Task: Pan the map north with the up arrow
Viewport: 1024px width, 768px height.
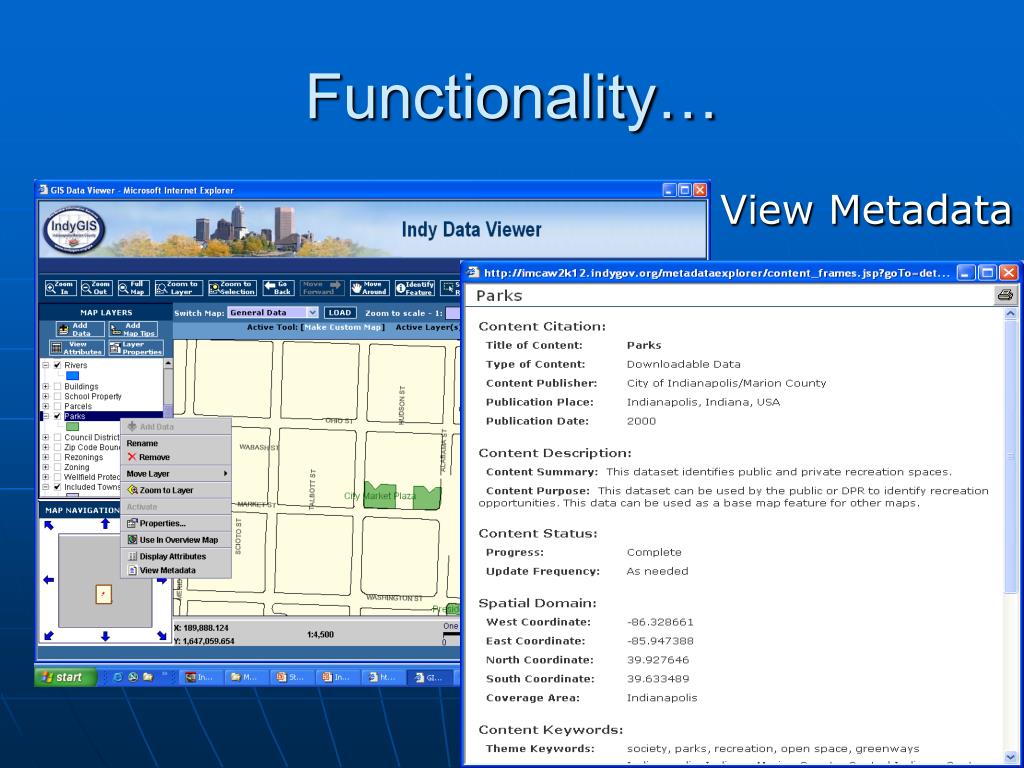Action: [x=105, y=524]
